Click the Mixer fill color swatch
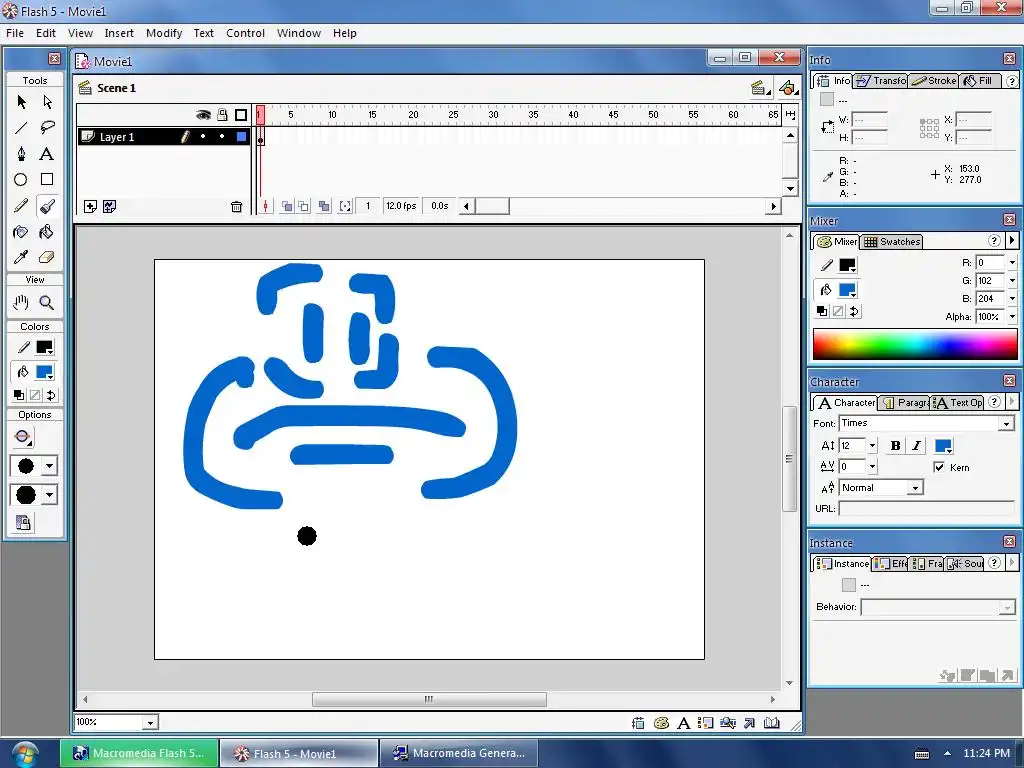The image size is (1024, 768). tap(847, 290)
